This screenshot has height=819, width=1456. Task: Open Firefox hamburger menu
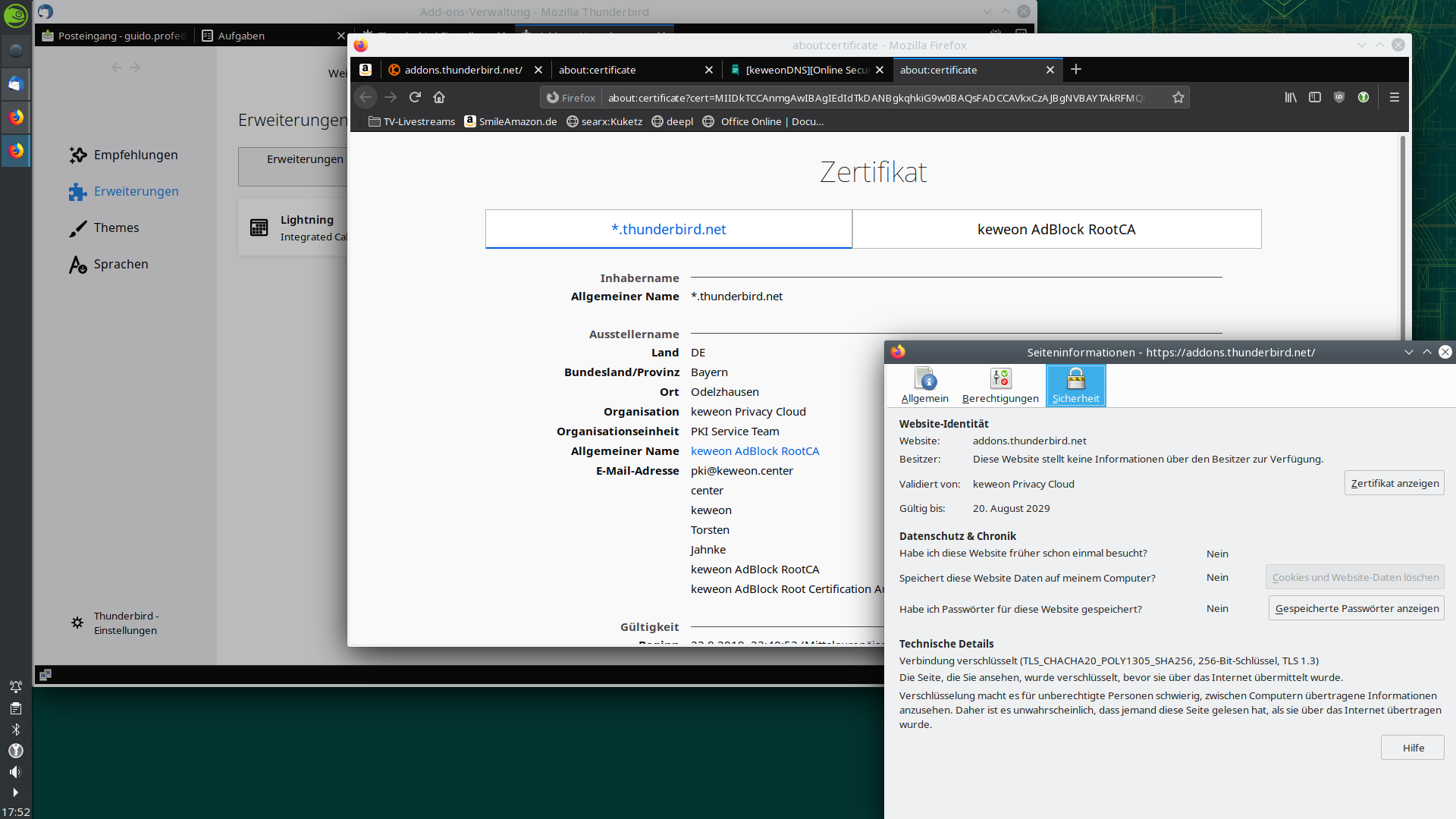click(1395, 97)
